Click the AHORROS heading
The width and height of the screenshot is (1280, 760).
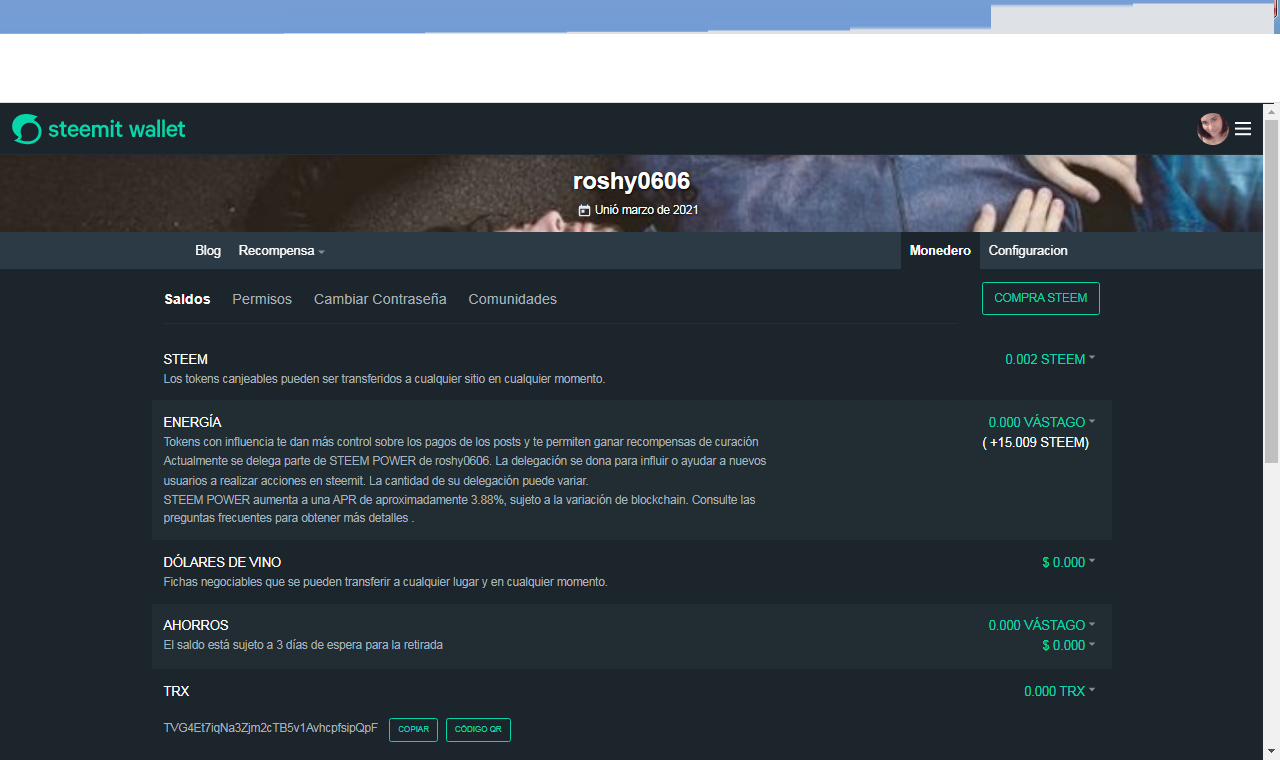click(x=196, y=625)
